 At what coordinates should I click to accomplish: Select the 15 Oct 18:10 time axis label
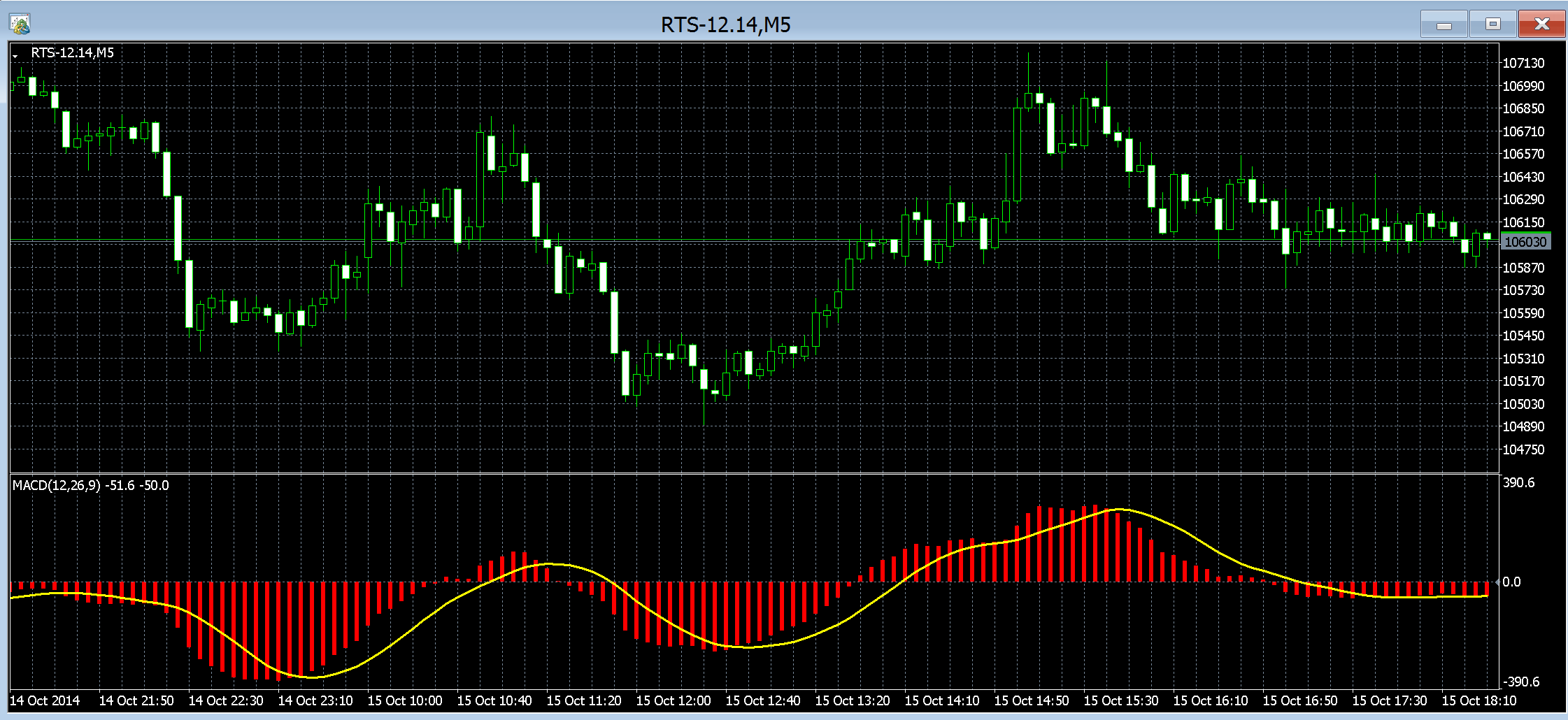pyautogui.click(x=1479, y=700)
